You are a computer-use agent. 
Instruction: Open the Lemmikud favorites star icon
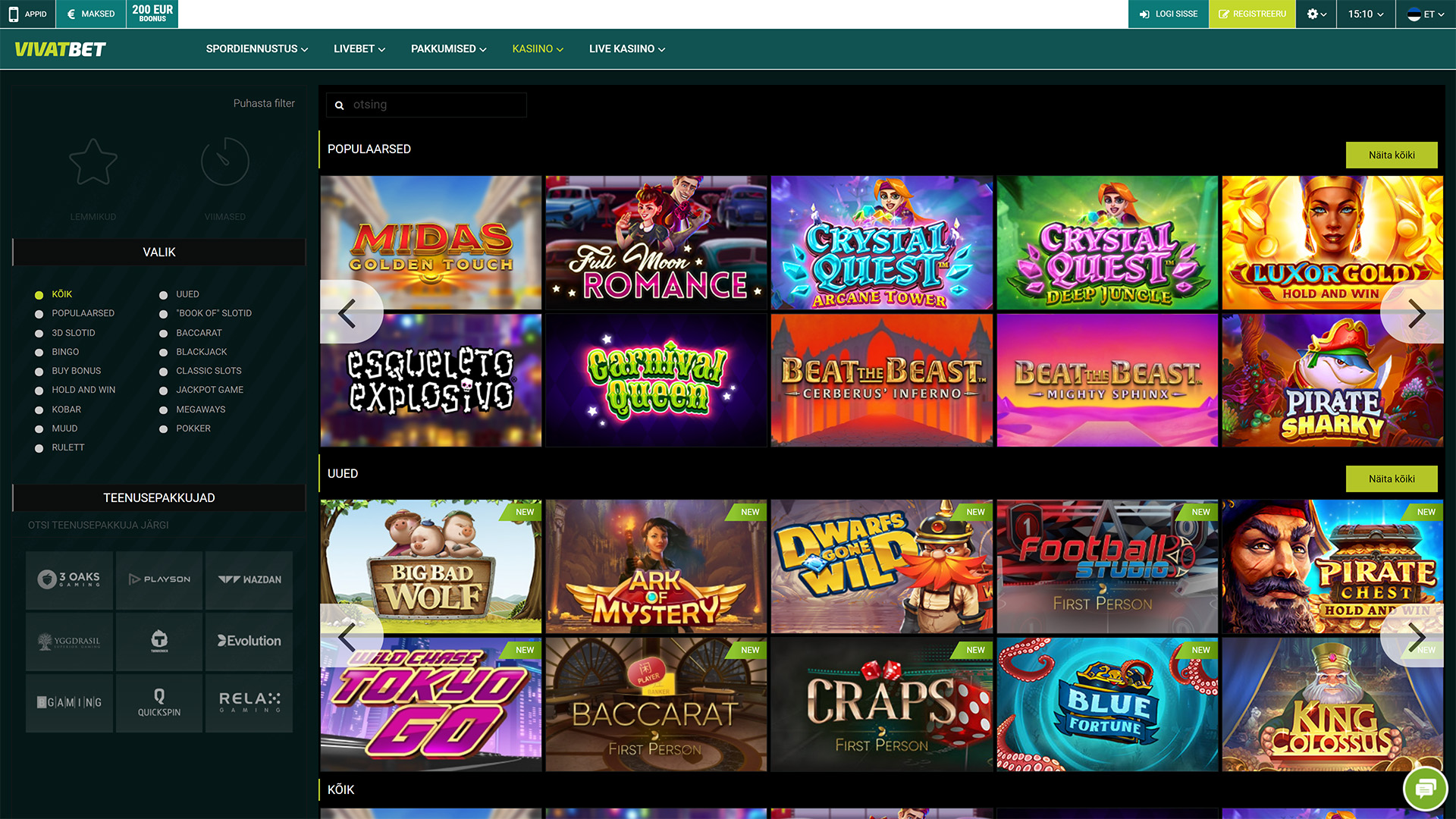tap(93, 162)
